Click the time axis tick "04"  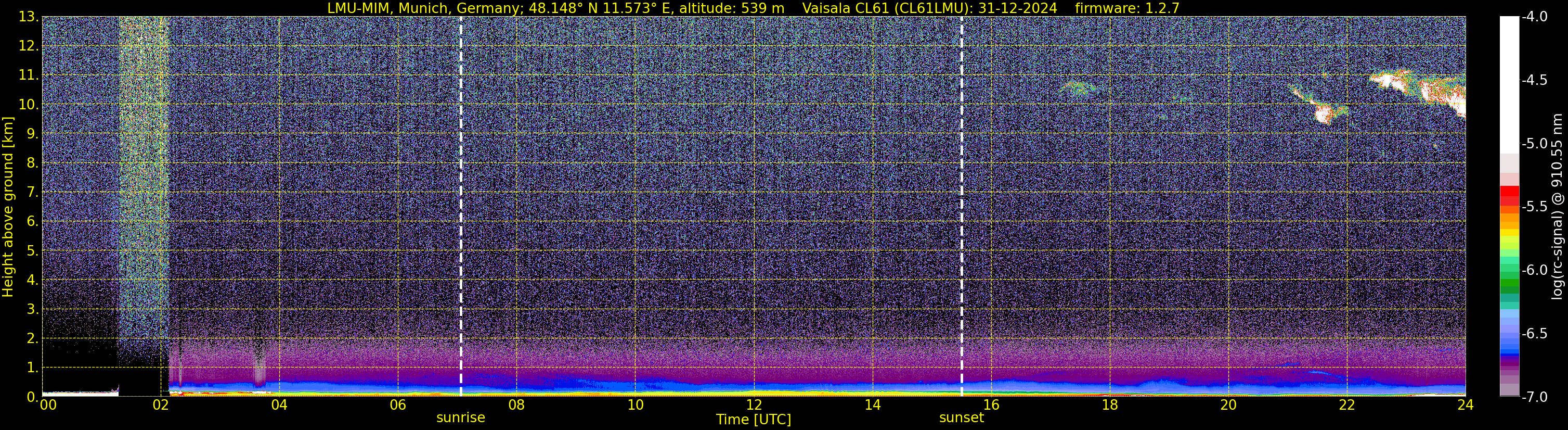point(279,406)
